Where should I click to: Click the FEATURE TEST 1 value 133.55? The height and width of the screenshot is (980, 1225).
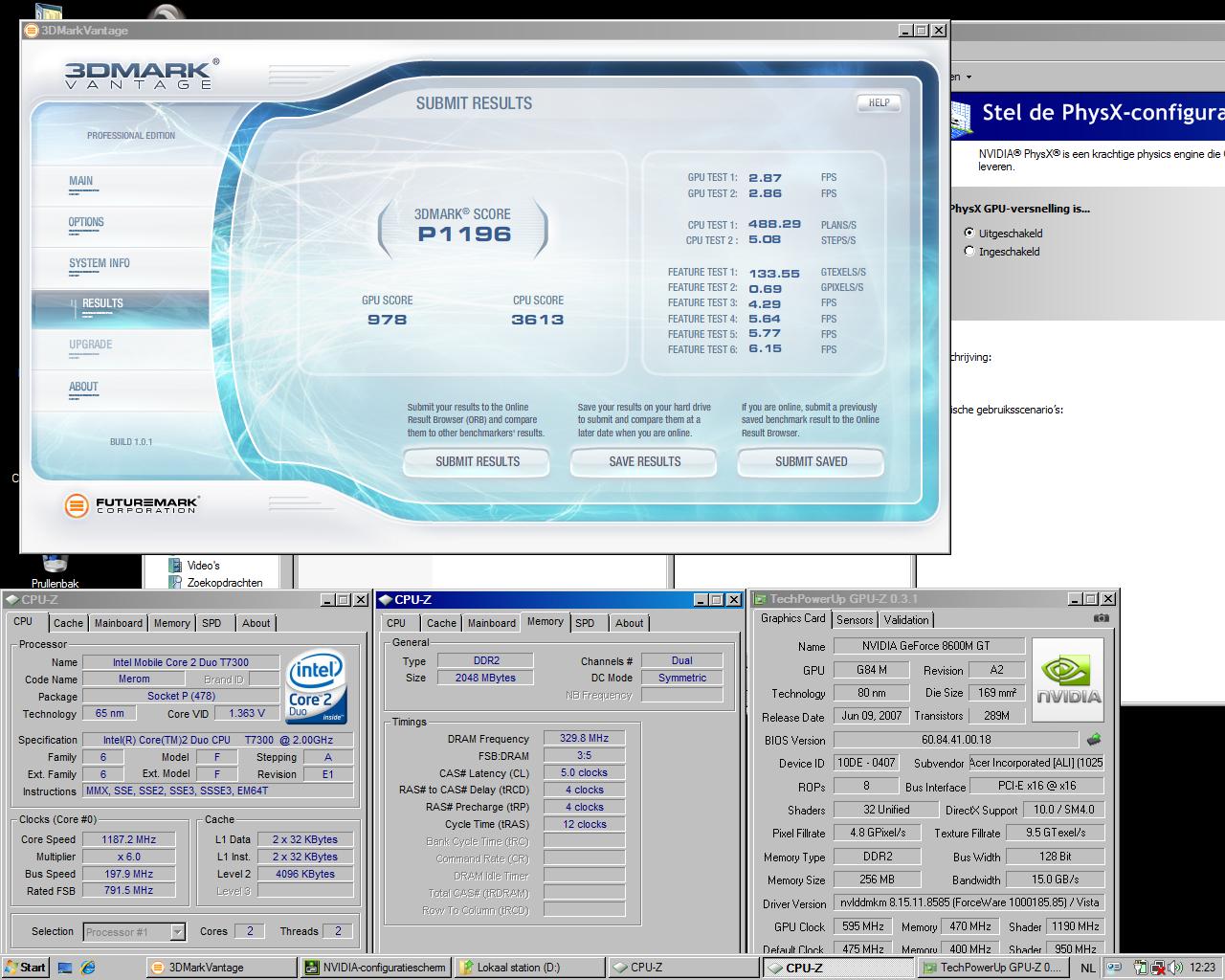tap(773, 273)
